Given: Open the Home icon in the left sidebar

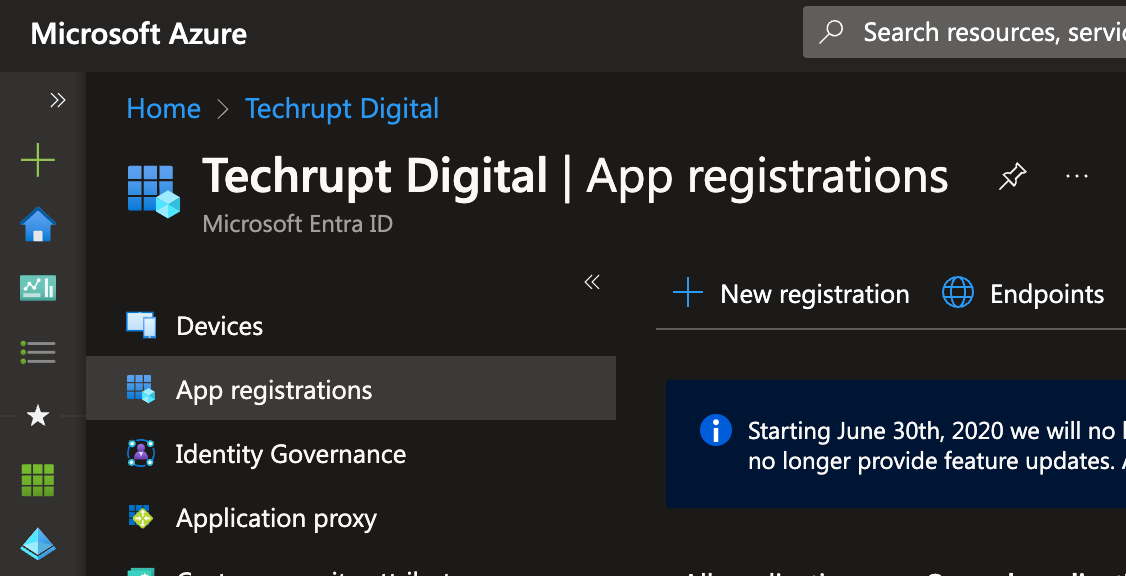Looking at the screenshot, I should click(38, 225).
